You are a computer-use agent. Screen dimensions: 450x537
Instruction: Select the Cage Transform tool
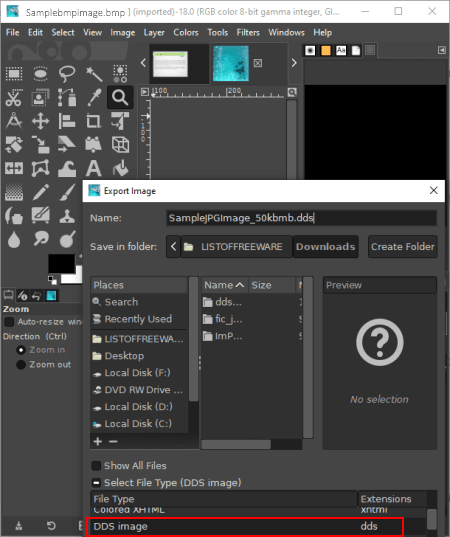click(40, 168)
